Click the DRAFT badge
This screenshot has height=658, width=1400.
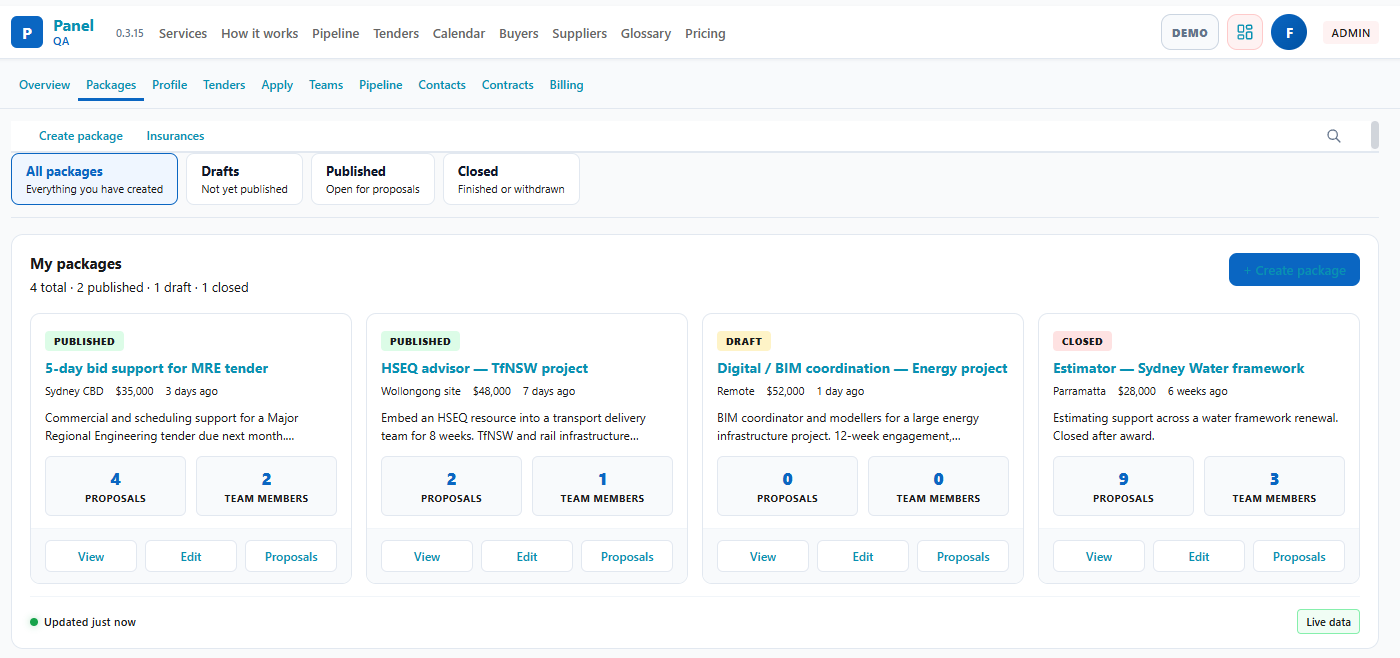pyautogui.click(x=744, y=341)
